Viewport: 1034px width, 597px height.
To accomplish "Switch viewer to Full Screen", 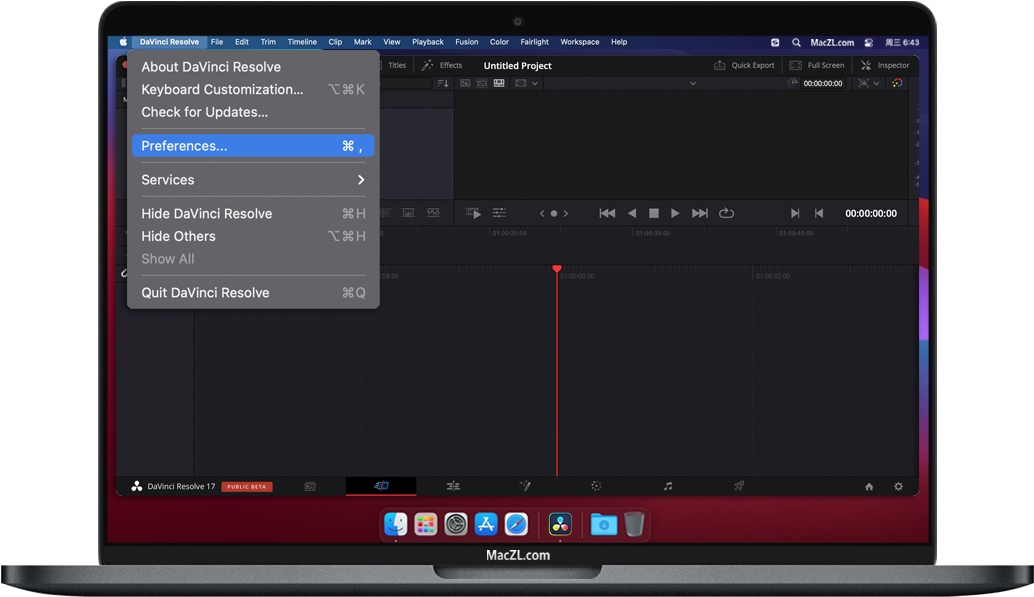I will (817, 65).
